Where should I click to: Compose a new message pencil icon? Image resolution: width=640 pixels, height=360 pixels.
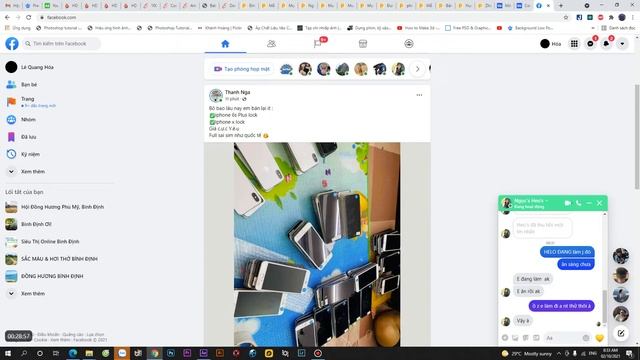[621, 333]
